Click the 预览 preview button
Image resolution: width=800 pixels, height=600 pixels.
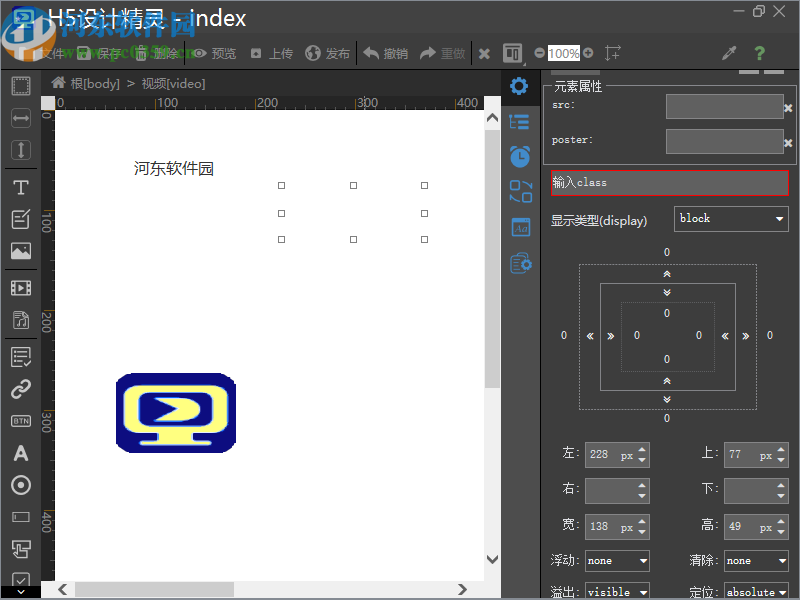click(214, 53)
